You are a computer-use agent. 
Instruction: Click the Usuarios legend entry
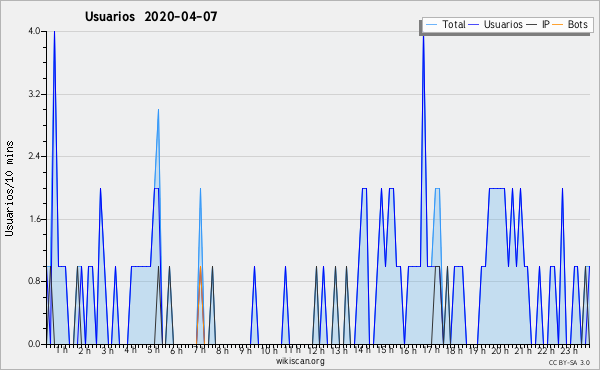496,24
